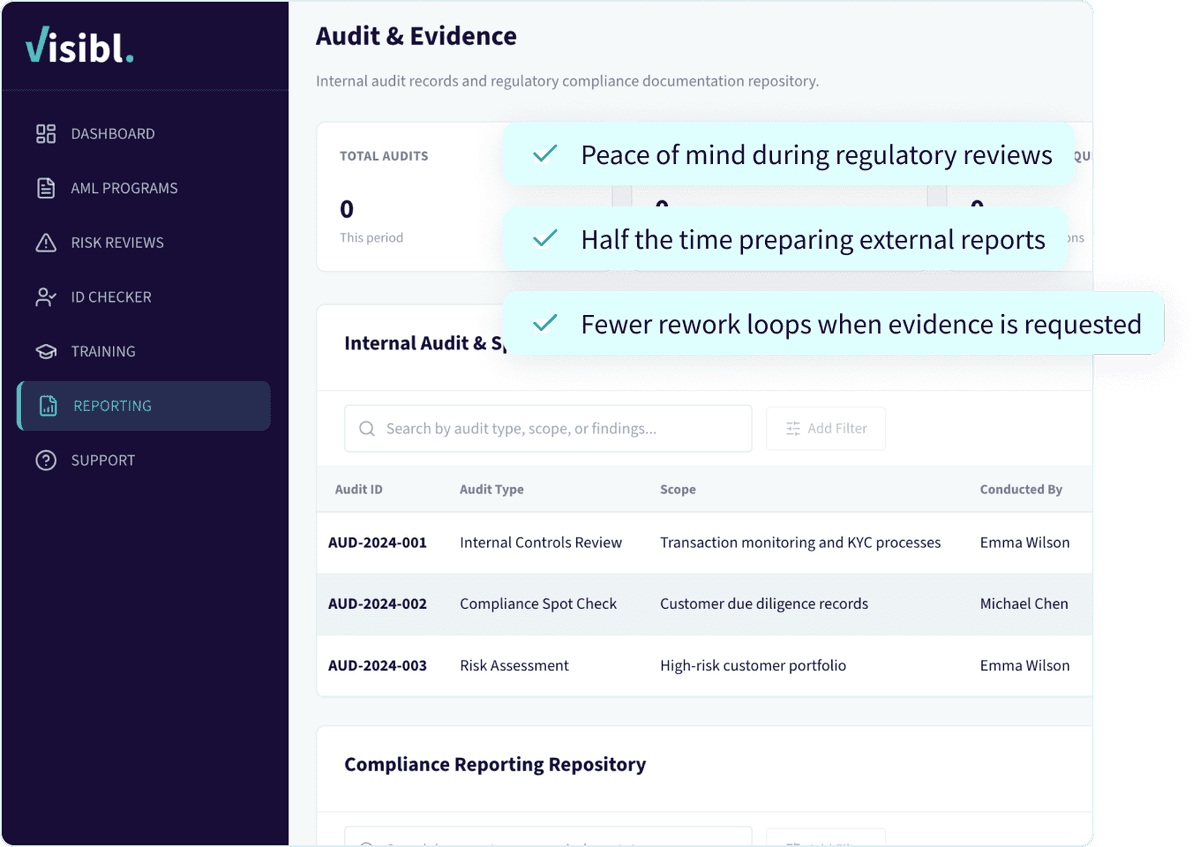Sort by Audit ID column header

point(359,490)
